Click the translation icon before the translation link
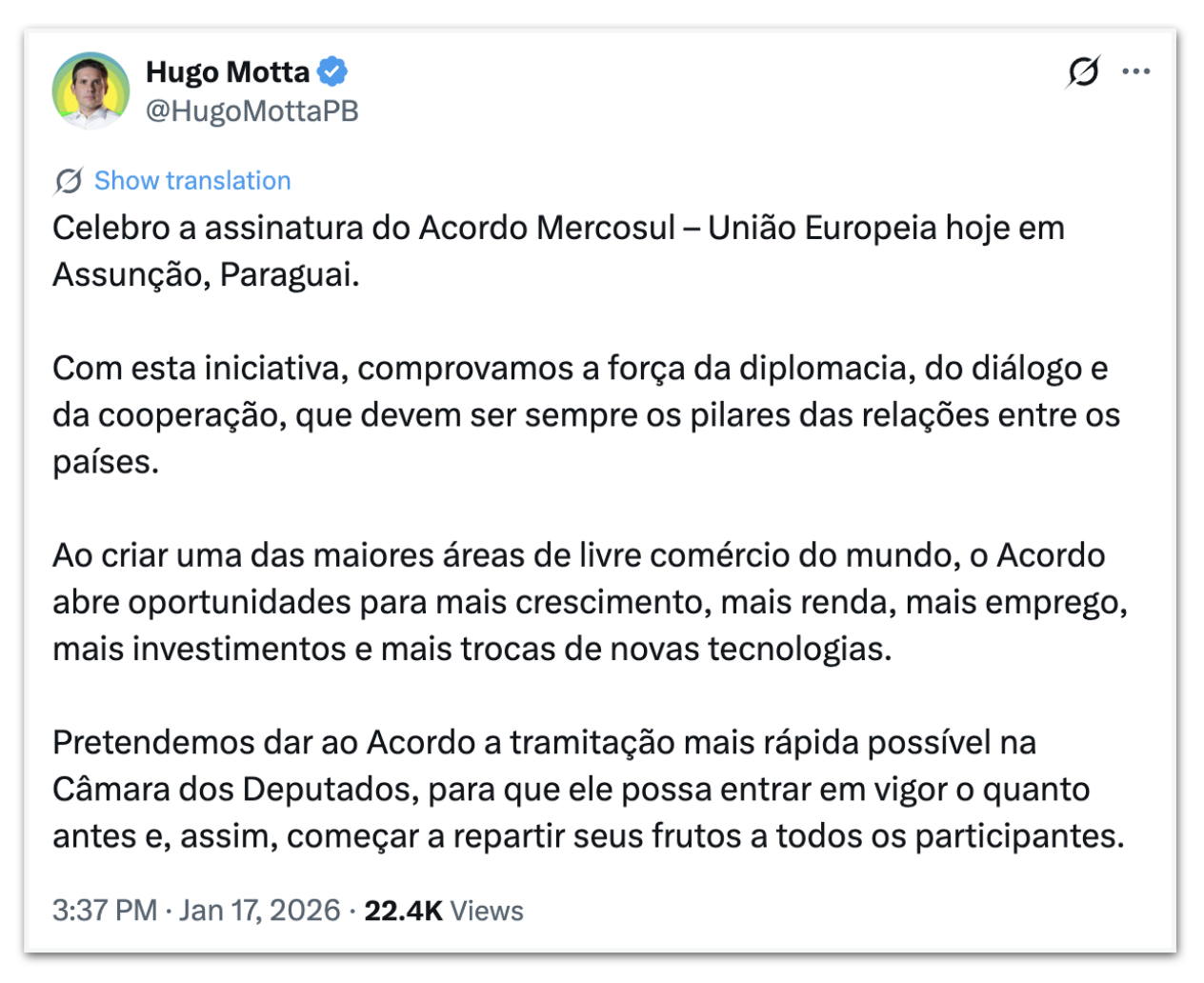1204x983 pixels. click(x=66, y=180)
